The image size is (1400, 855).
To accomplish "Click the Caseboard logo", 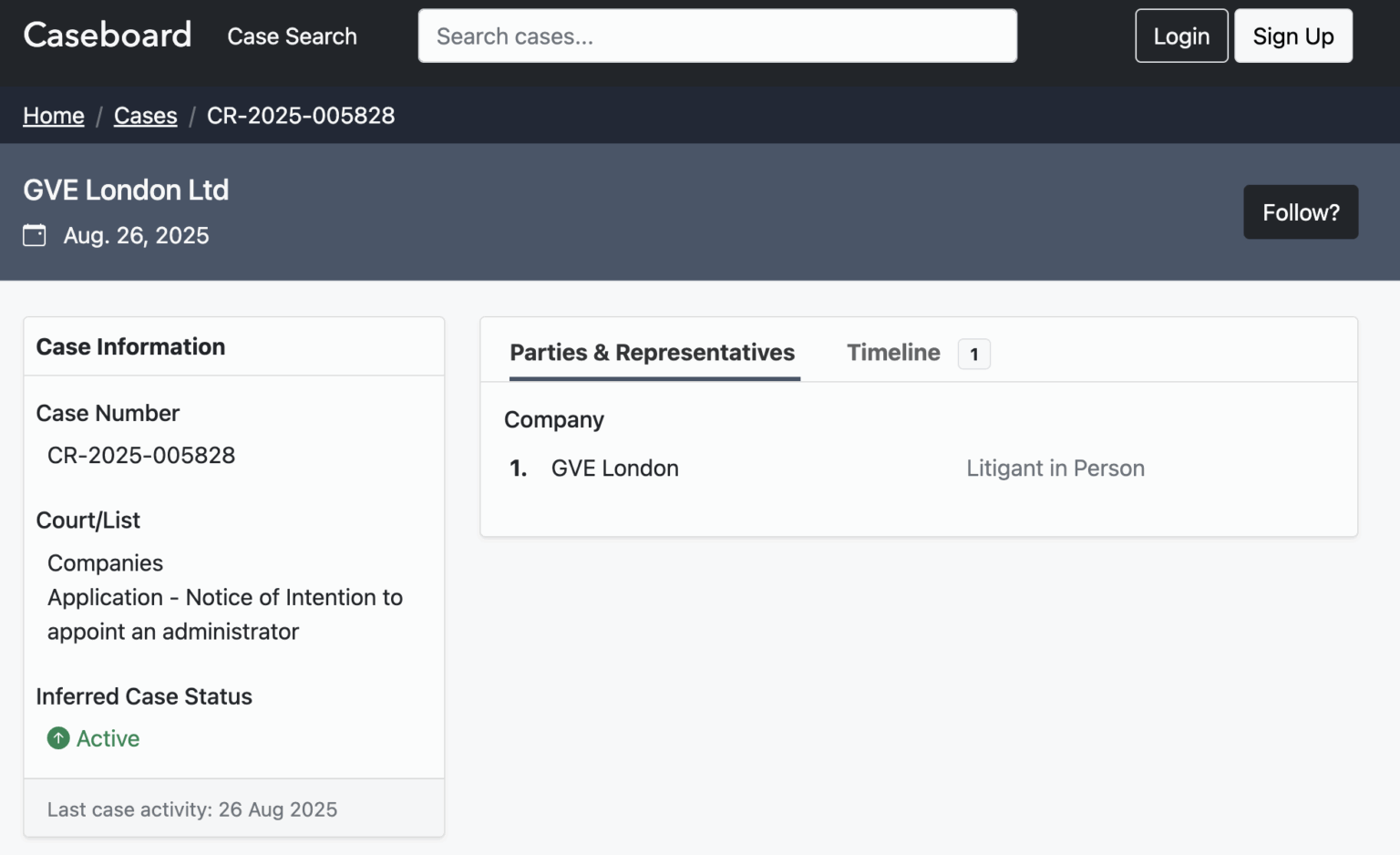I will (108, 36).
